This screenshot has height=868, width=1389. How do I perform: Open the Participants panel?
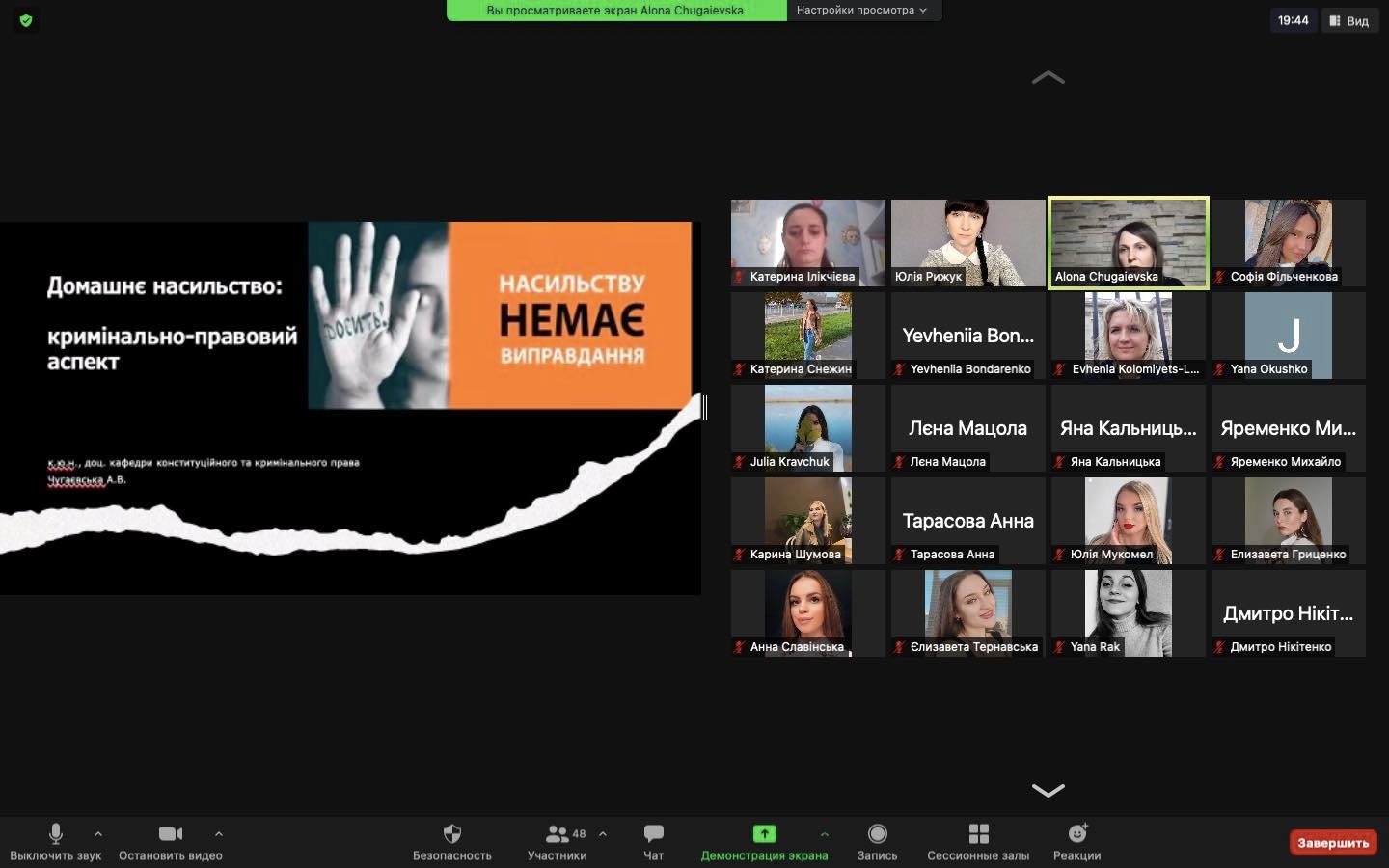[x=558, y=833]
